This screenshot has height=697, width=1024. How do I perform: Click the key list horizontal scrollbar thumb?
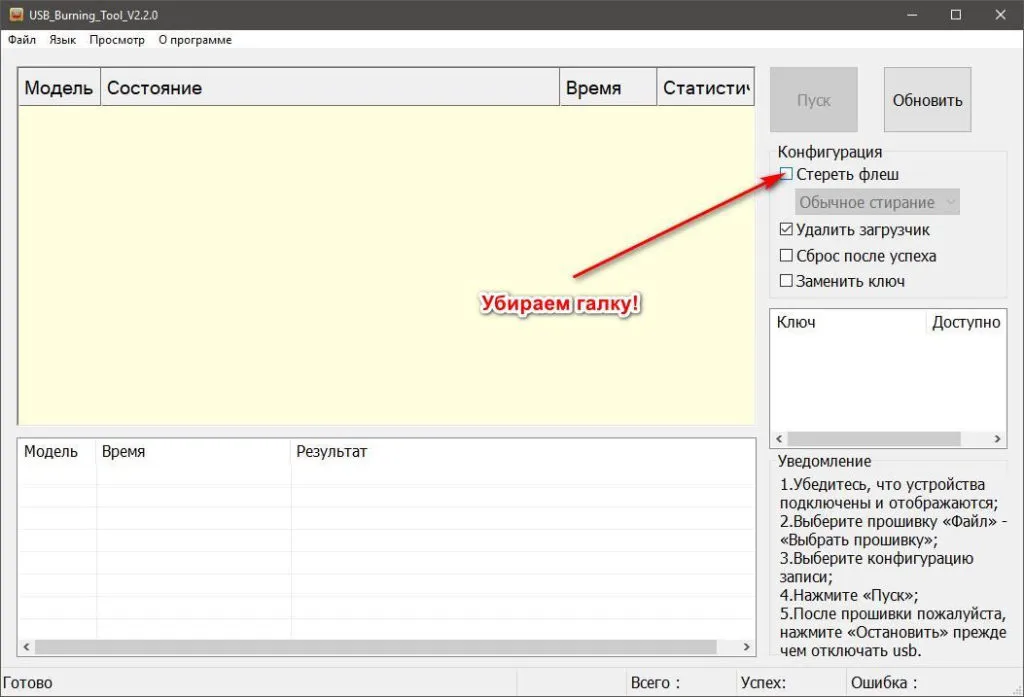point(874,439)
